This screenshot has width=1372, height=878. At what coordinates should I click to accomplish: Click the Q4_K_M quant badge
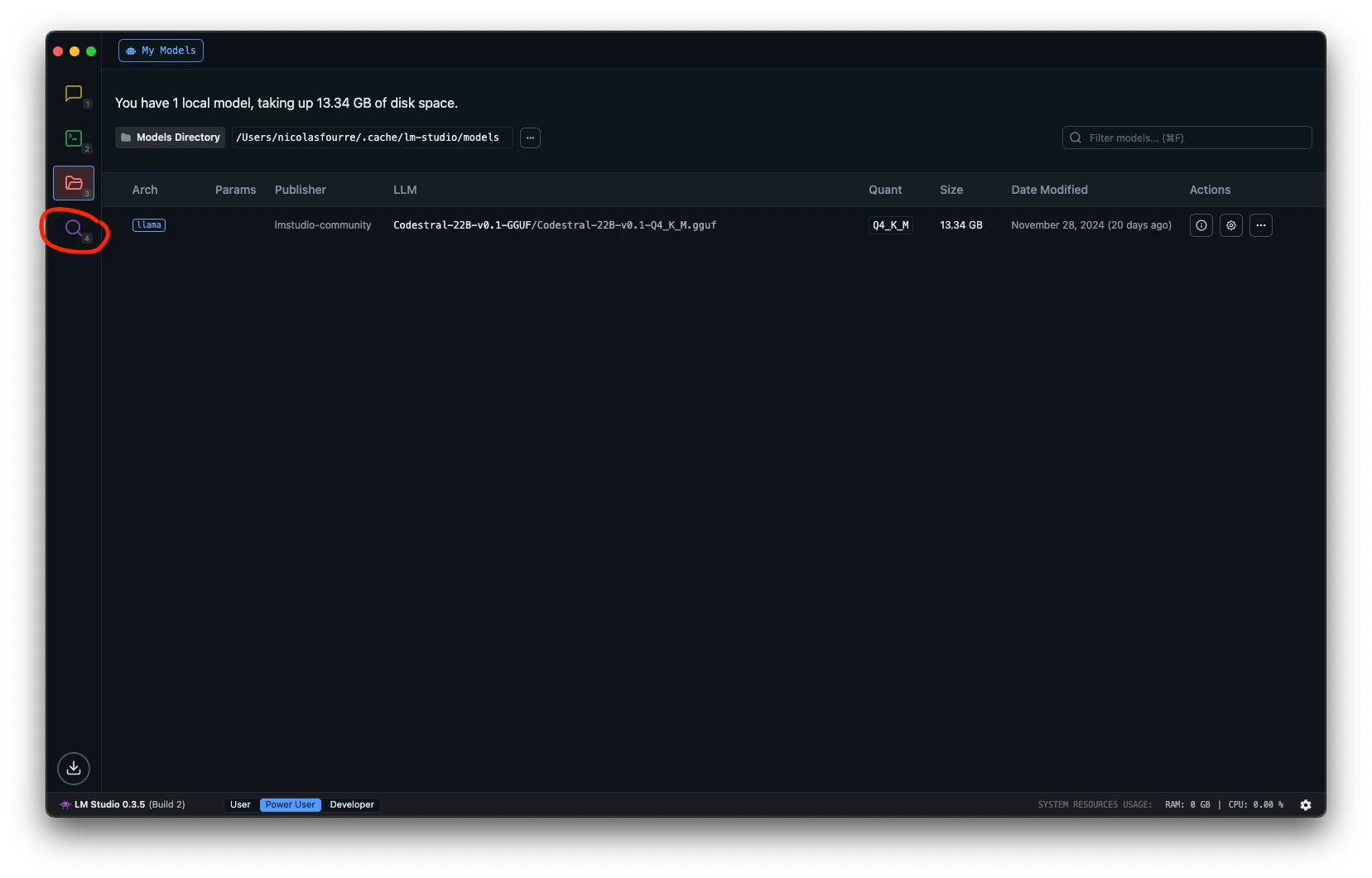(x=891, y=225)
